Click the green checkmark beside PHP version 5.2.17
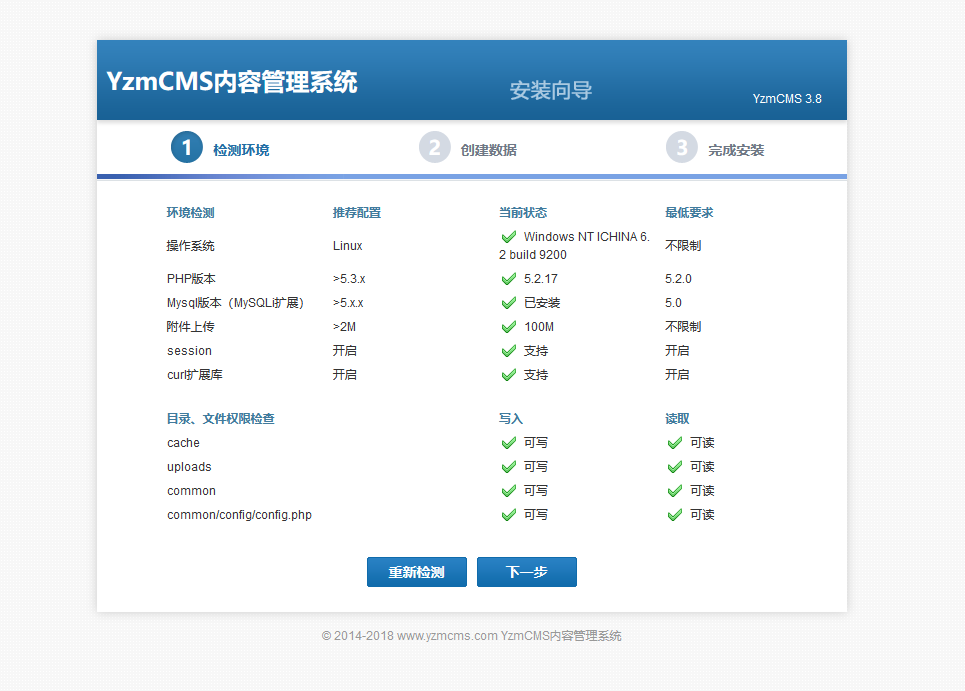The image size is (965, 691). 509,279
